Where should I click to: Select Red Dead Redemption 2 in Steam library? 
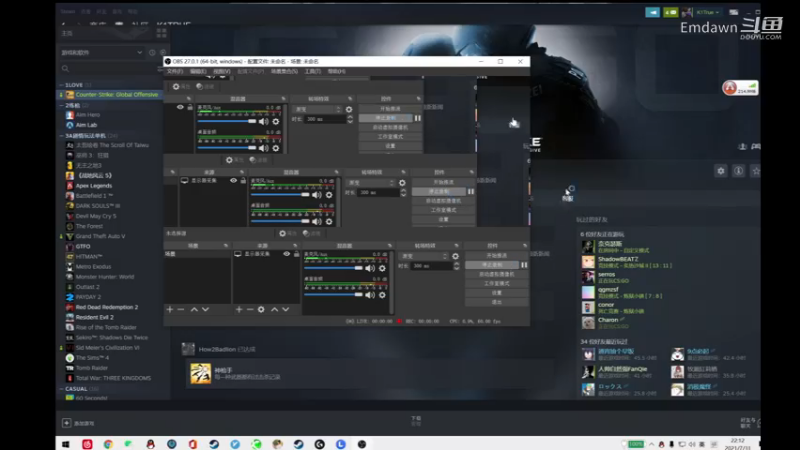pyautogui.click(x=107, y=307)
